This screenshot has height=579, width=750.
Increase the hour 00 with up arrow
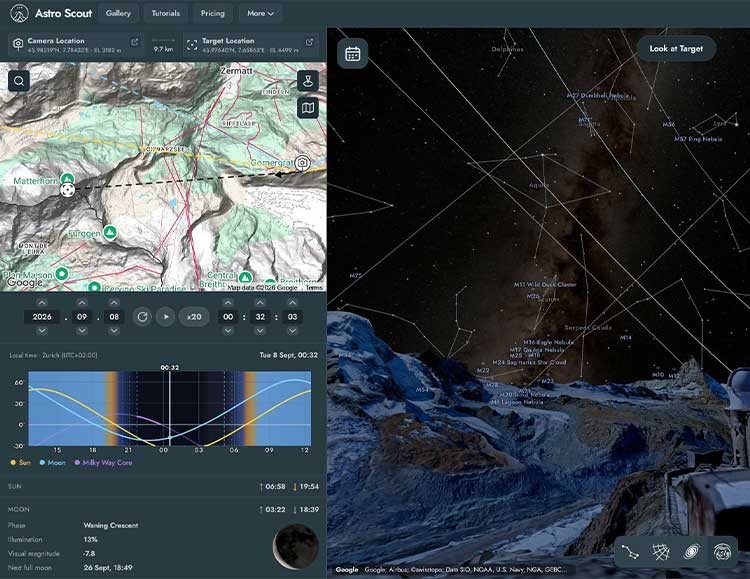pos(228,302)
